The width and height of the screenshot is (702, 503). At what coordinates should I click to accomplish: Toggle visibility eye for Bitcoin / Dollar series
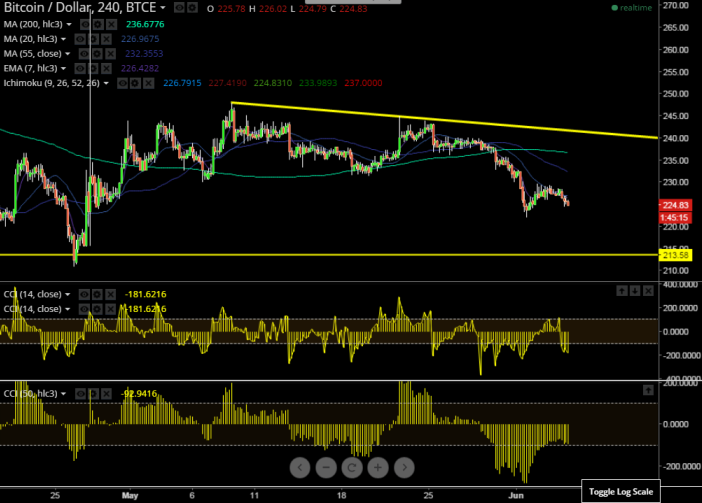[179, 8]
